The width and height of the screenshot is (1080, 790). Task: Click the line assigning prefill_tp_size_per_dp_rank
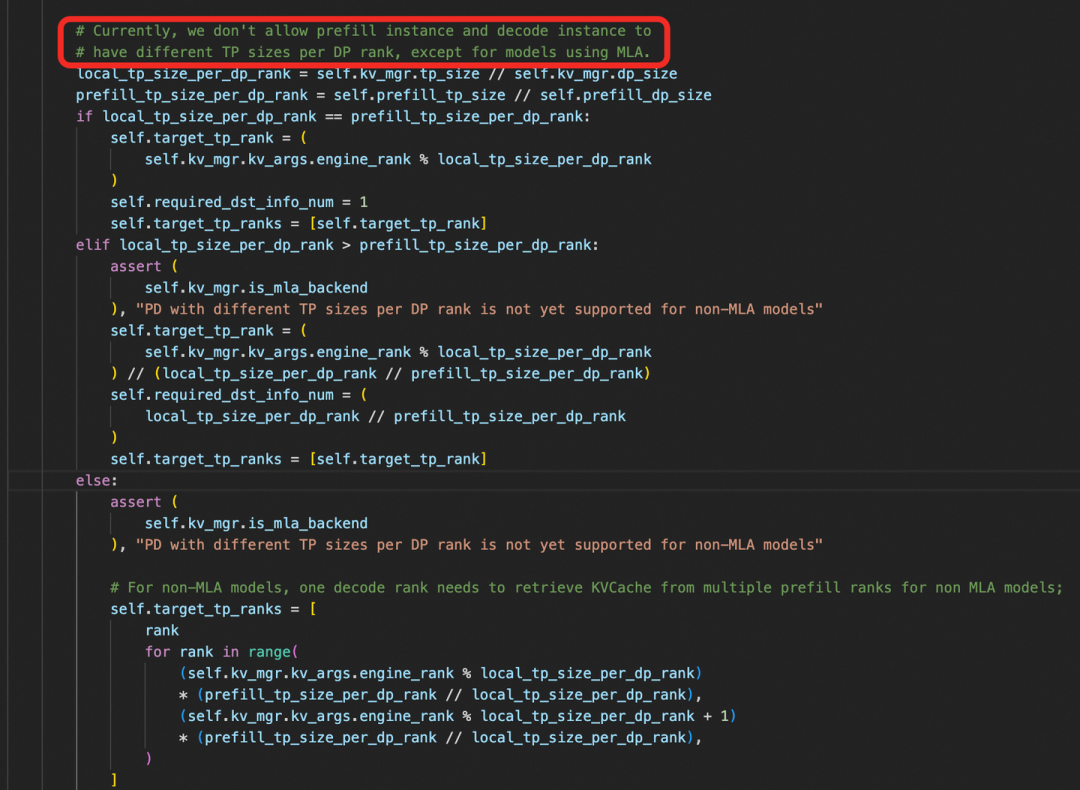(393, 95)
